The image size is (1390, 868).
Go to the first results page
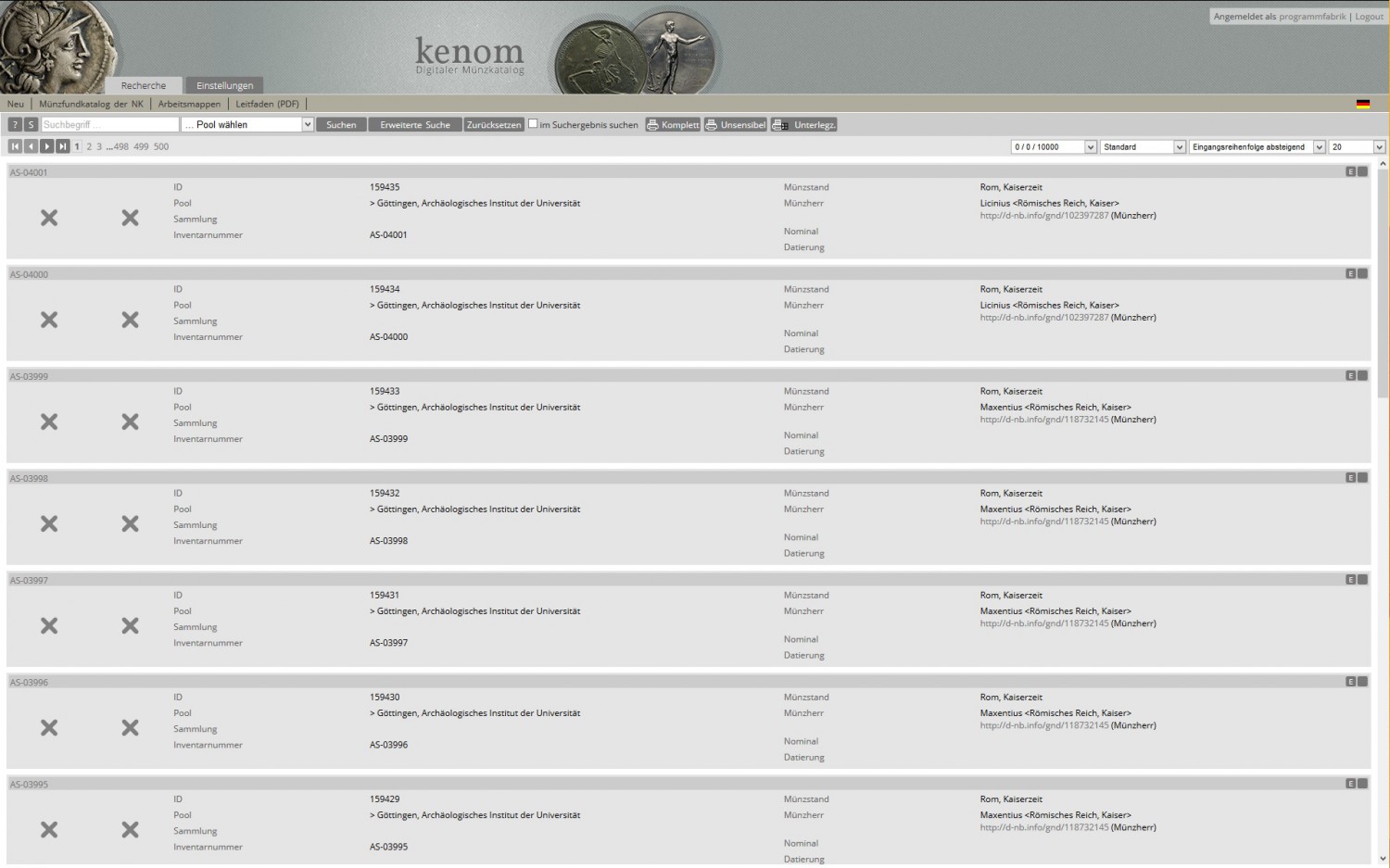pos(15,146)
